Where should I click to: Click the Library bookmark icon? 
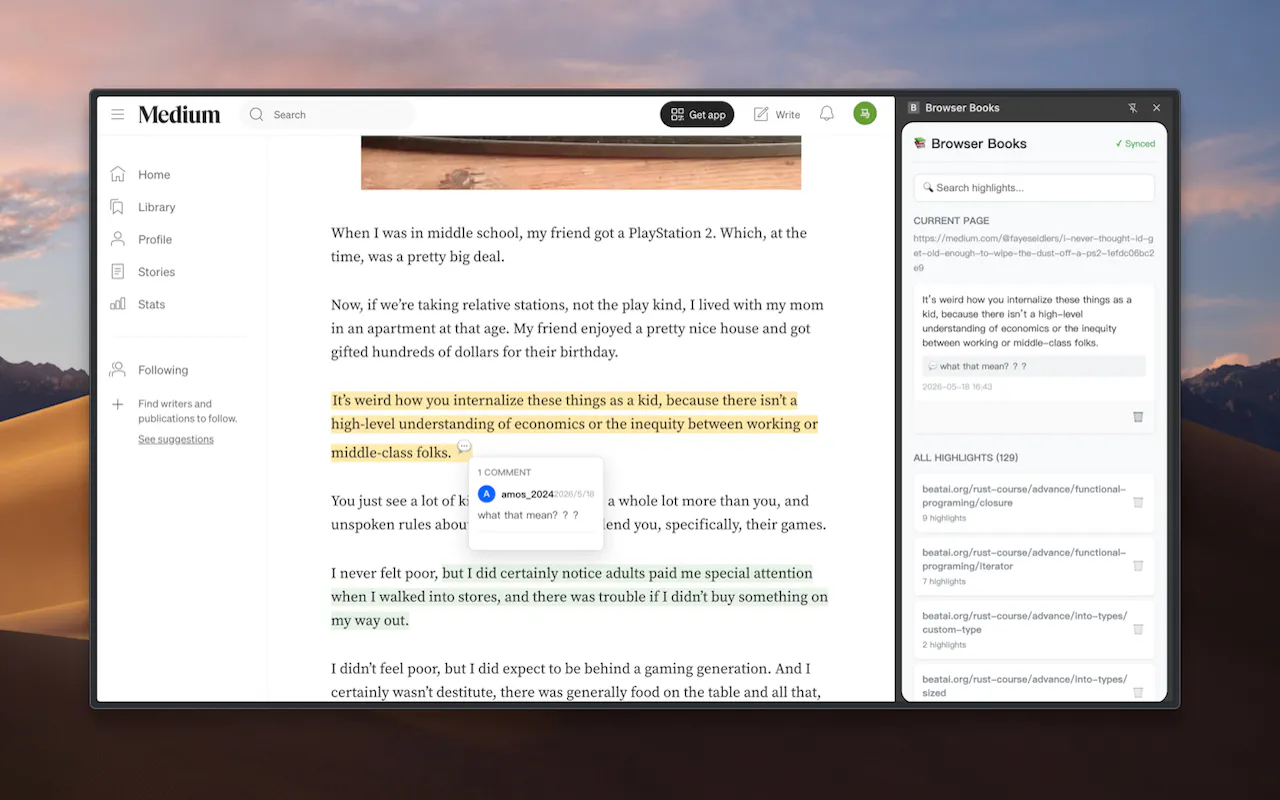[118, 207]
